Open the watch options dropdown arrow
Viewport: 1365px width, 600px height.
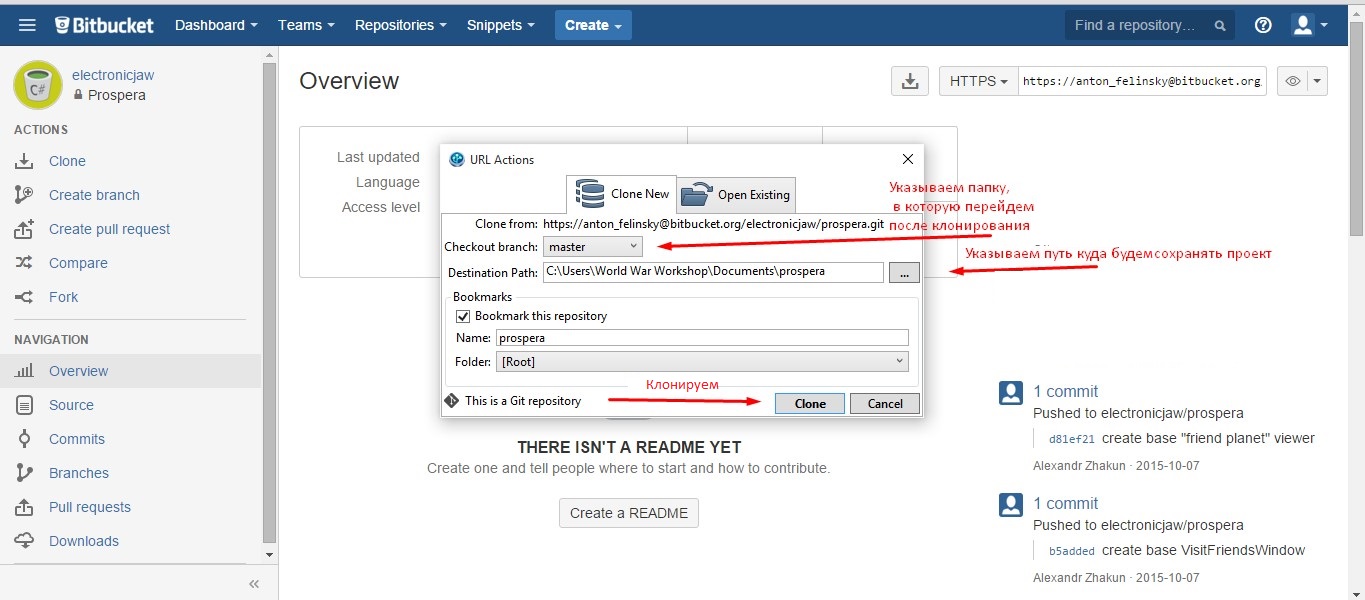click(x=1318, y=82)
